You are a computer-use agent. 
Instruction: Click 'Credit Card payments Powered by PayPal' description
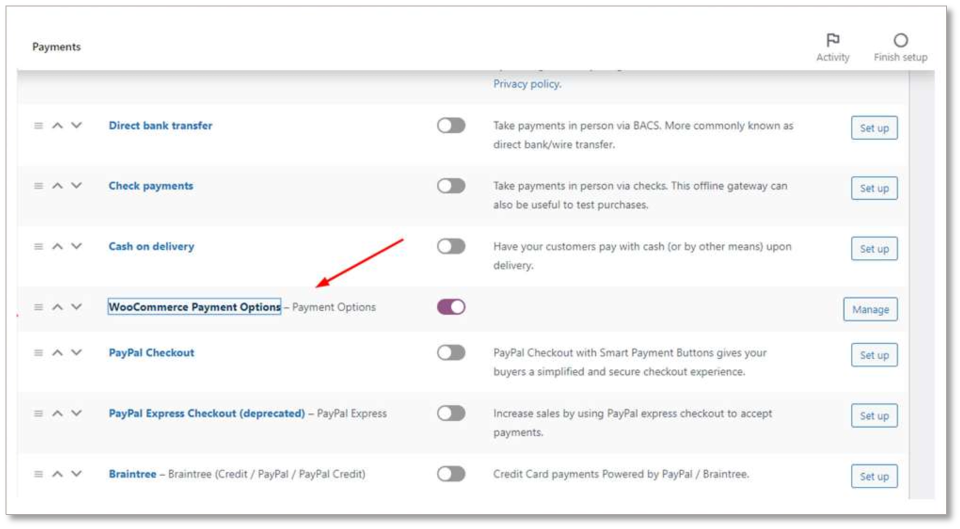click(621, 474)
